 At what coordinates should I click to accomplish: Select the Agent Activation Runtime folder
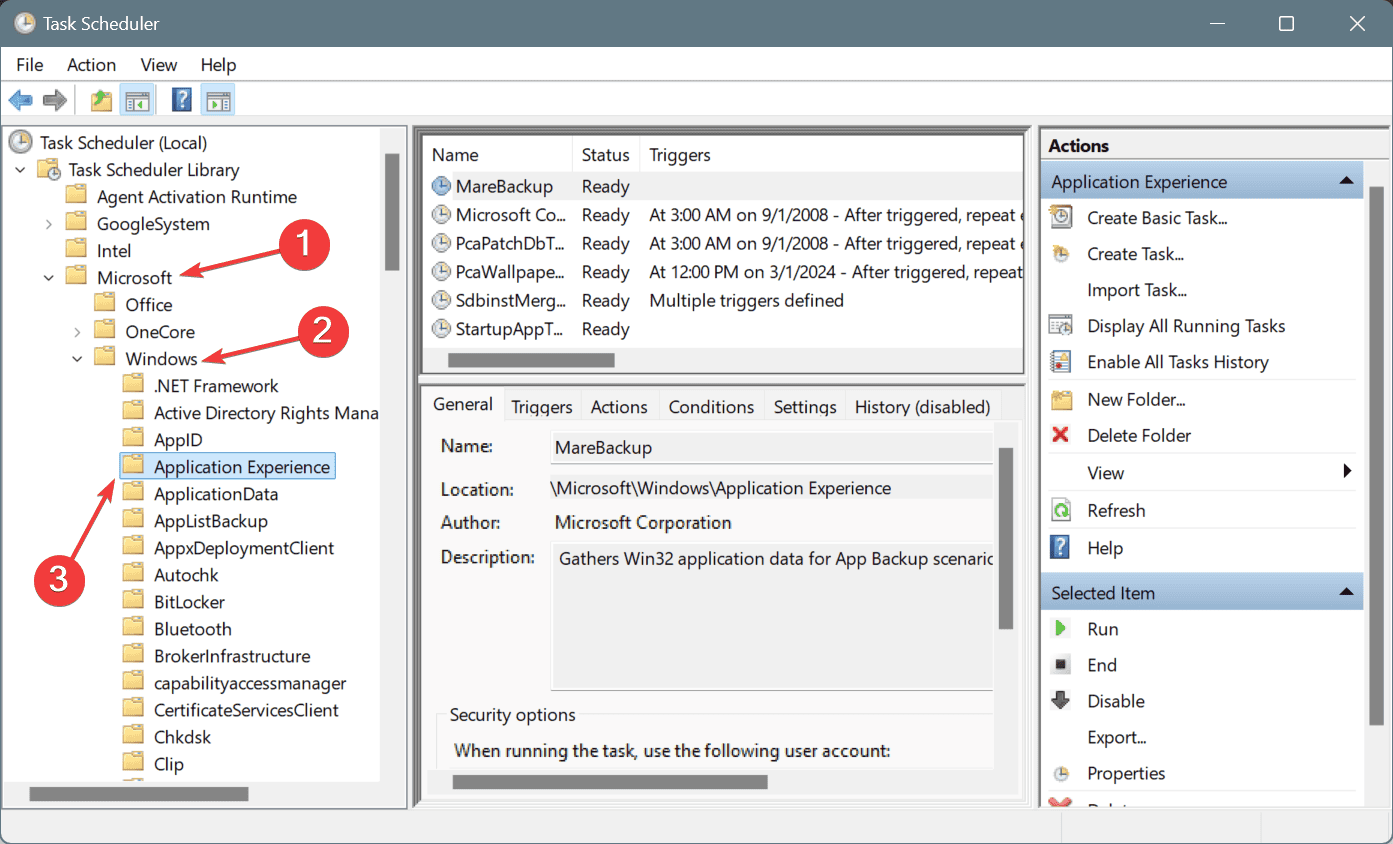[197, 197]
